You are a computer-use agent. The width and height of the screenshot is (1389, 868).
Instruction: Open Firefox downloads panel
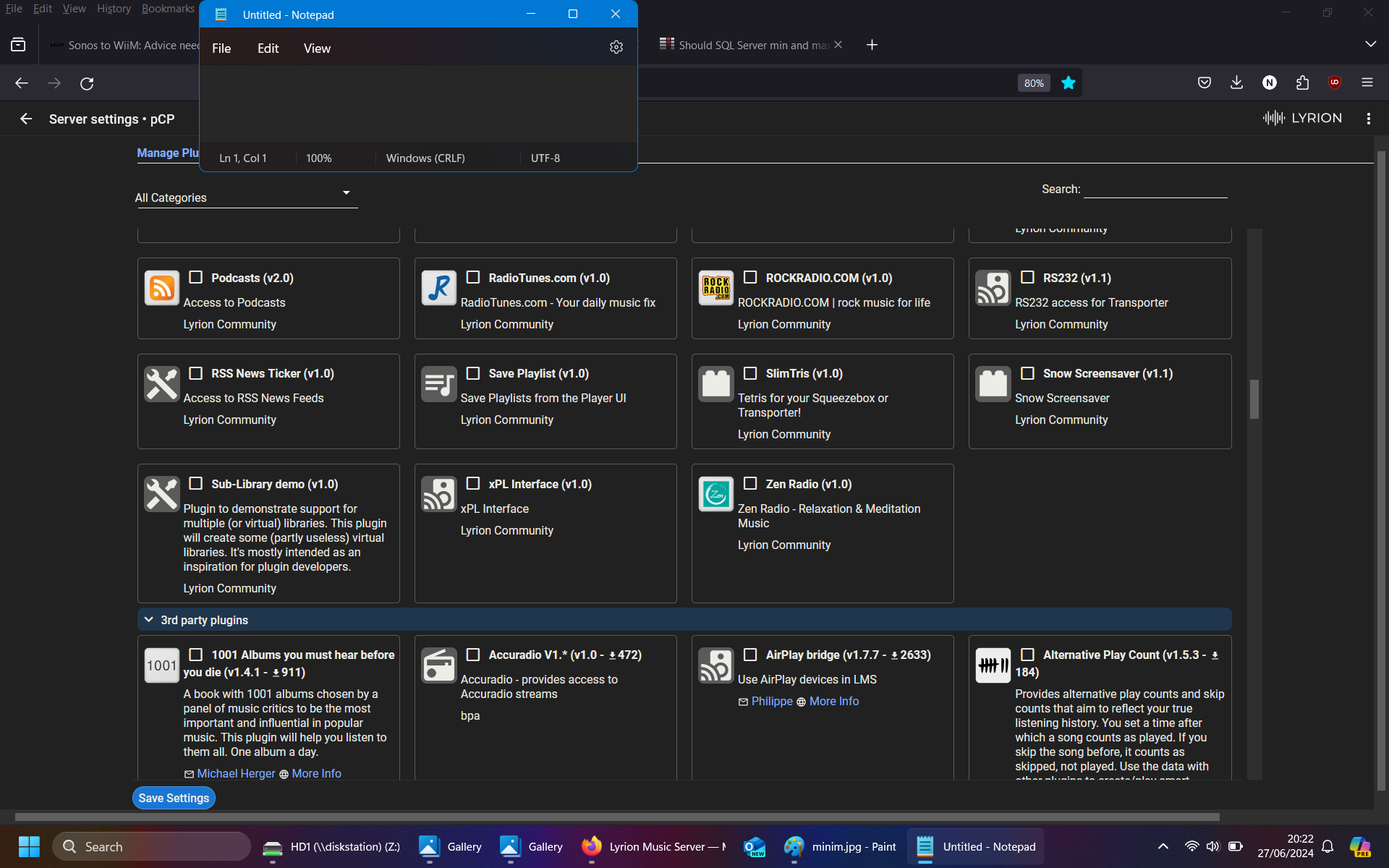point(1236,82)
